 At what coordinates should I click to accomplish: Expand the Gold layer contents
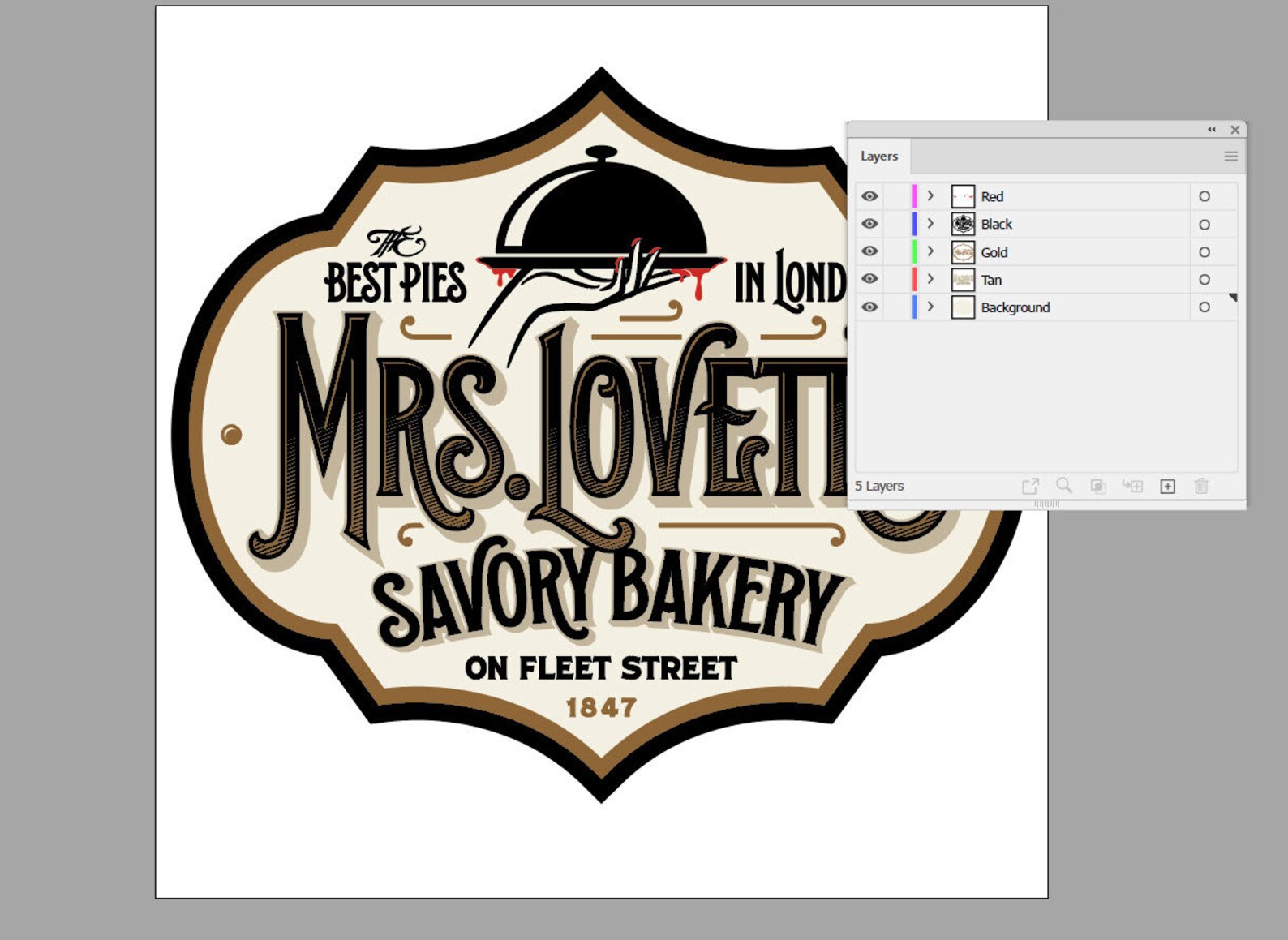click(930, 251)
